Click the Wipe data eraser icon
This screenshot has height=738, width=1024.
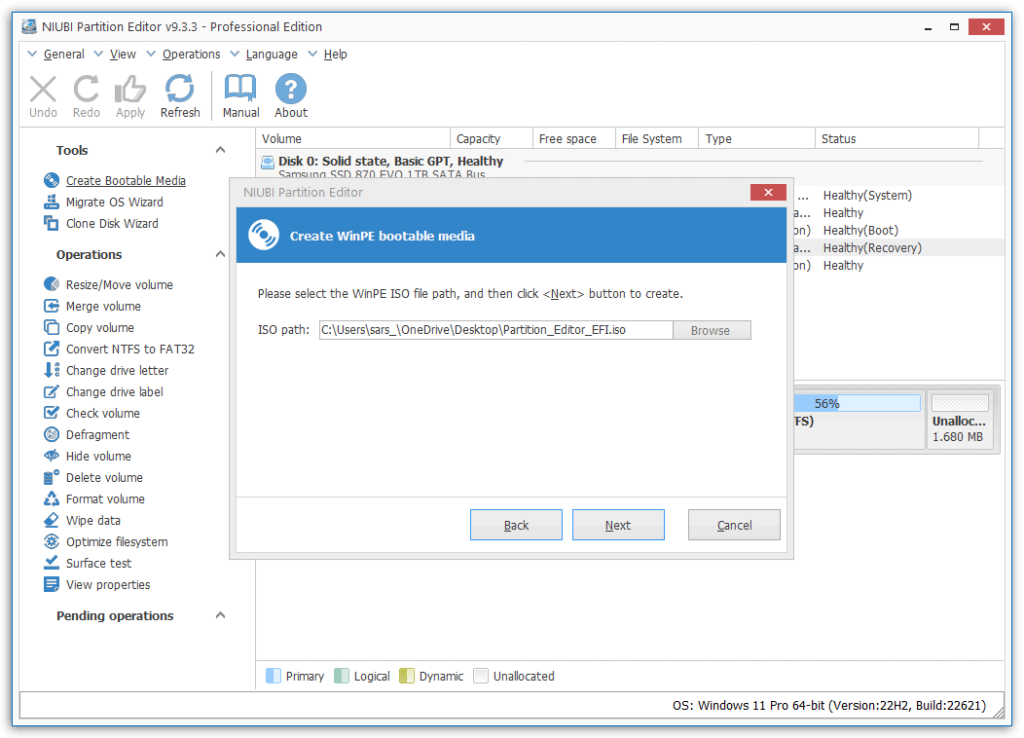click(x=52, y=521)
